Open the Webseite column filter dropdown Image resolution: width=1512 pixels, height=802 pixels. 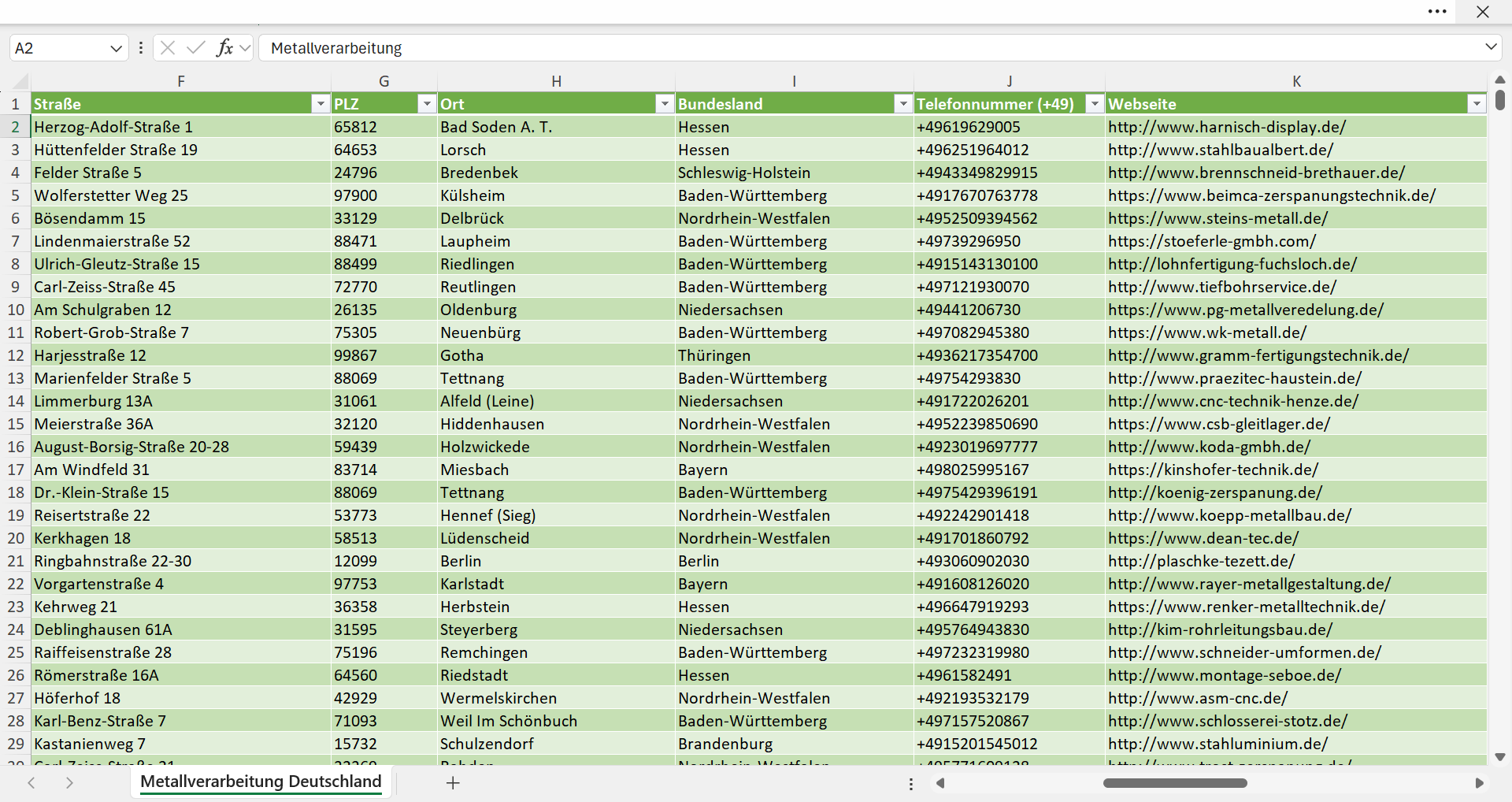coord(1477,104)
